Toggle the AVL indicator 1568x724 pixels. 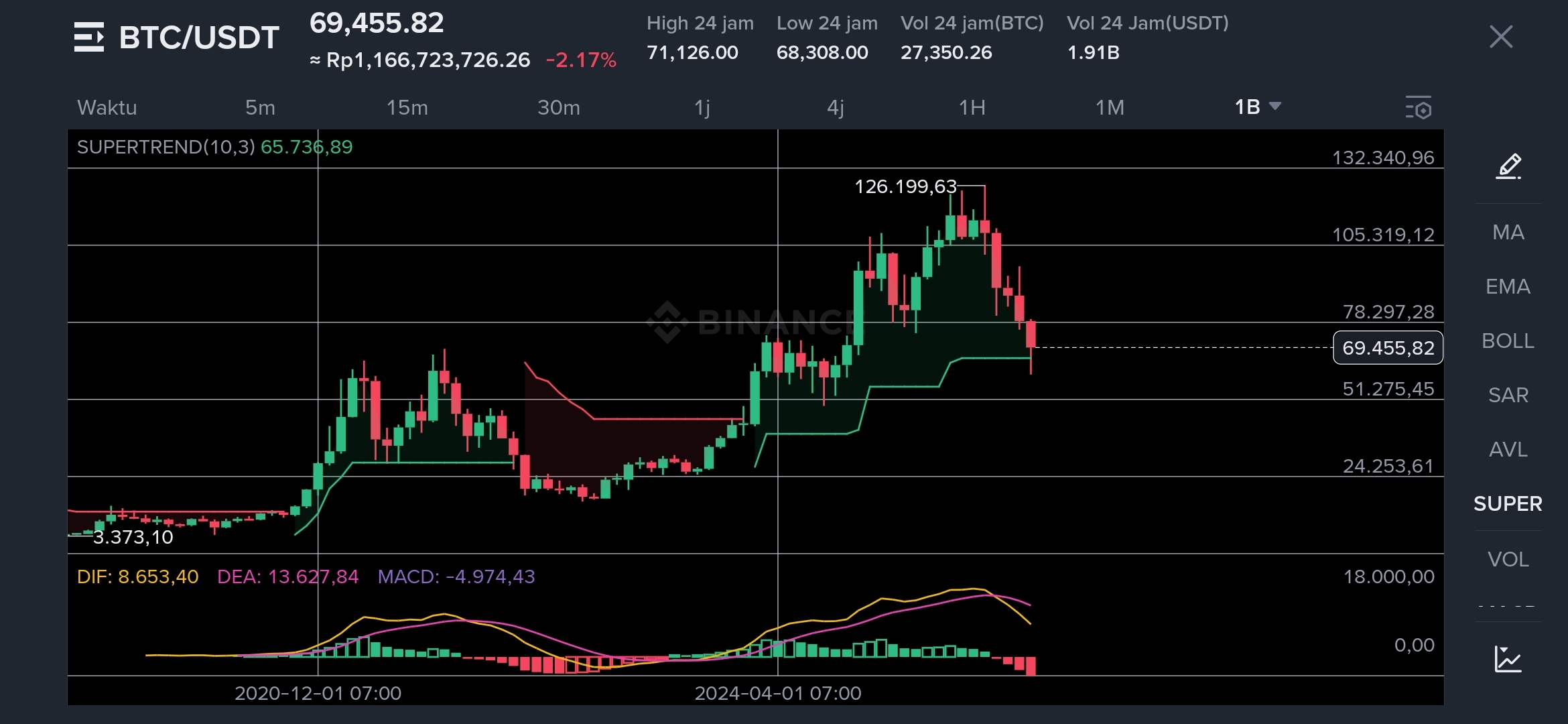click(x=1508, y=450)
